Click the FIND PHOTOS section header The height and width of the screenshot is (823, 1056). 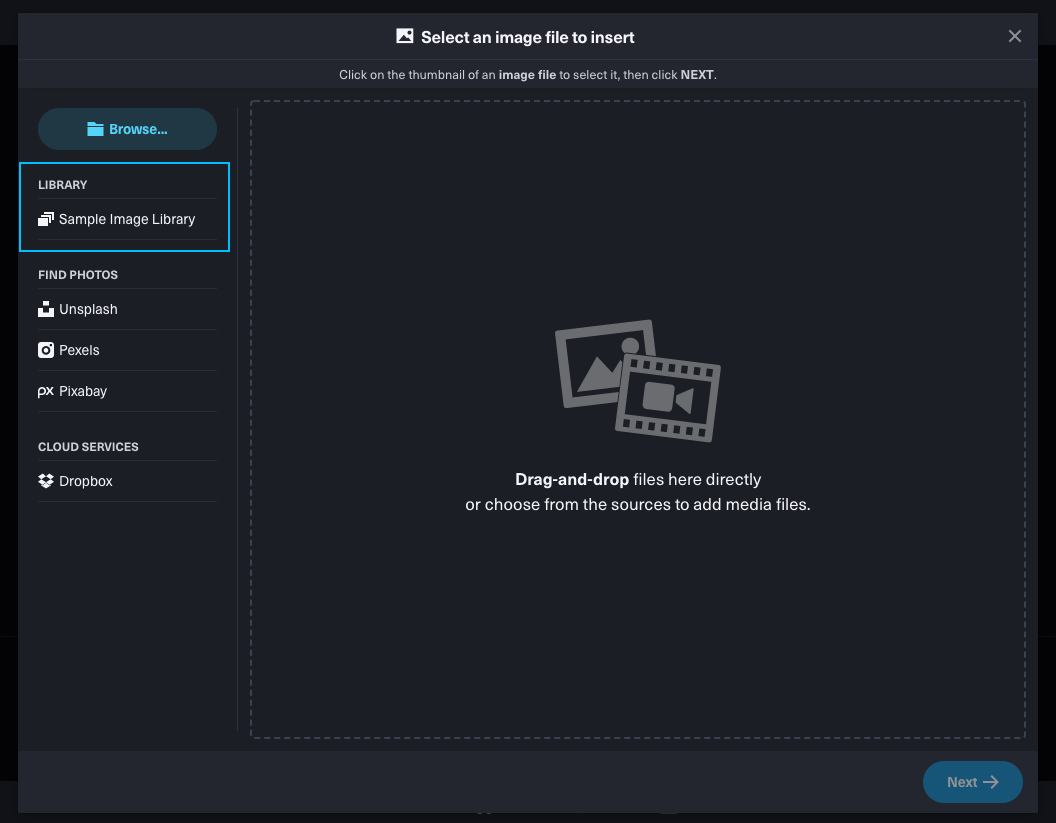point(78,275)
